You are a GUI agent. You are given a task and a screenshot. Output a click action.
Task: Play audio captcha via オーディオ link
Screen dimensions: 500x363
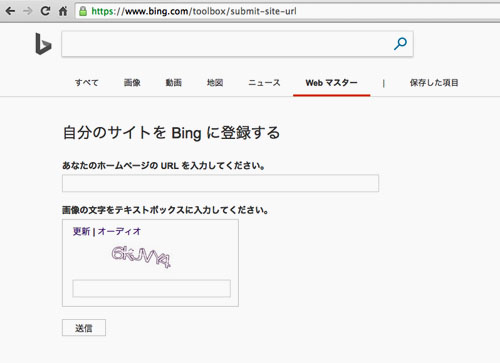pyautogui.click(x=119, y=231)
